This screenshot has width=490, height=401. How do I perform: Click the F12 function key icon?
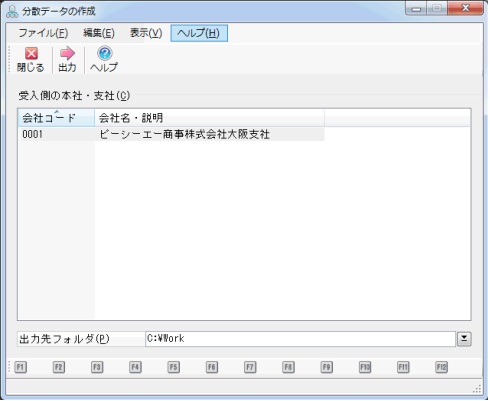441,367
